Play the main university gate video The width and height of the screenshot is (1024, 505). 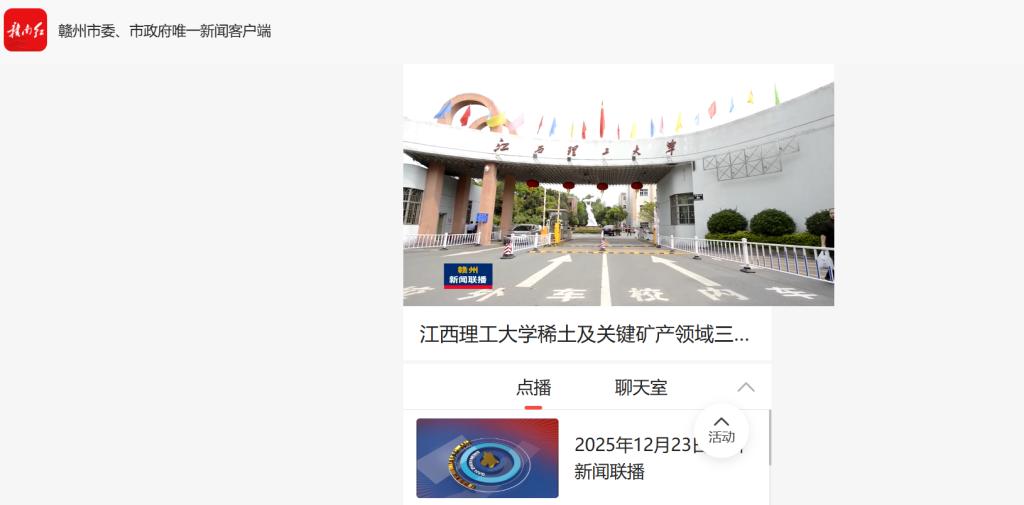click(618, 185)
